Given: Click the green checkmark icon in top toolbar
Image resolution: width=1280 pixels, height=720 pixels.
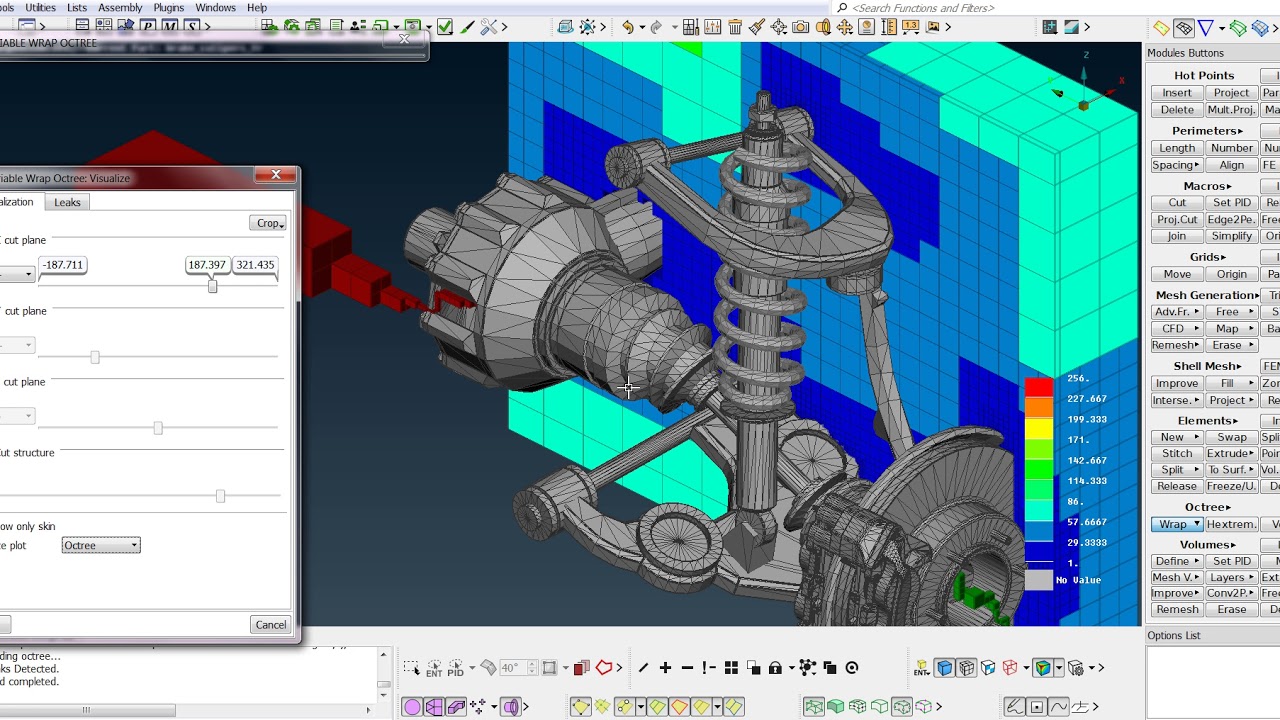Looking at the screenshot, I should [445, 27].
